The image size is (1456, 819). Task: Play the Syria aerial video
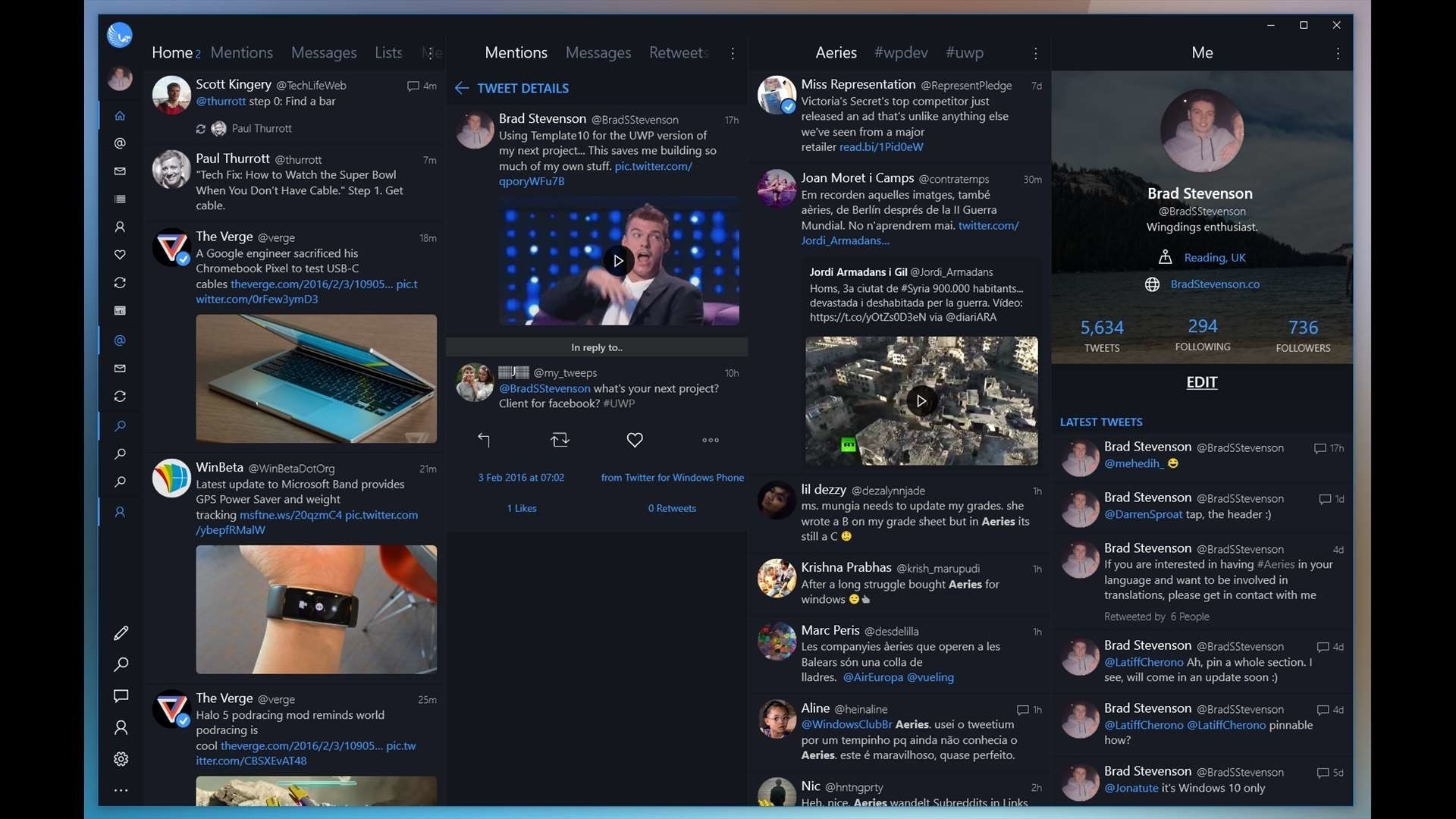pyautogui.click(x=921, y=401)
